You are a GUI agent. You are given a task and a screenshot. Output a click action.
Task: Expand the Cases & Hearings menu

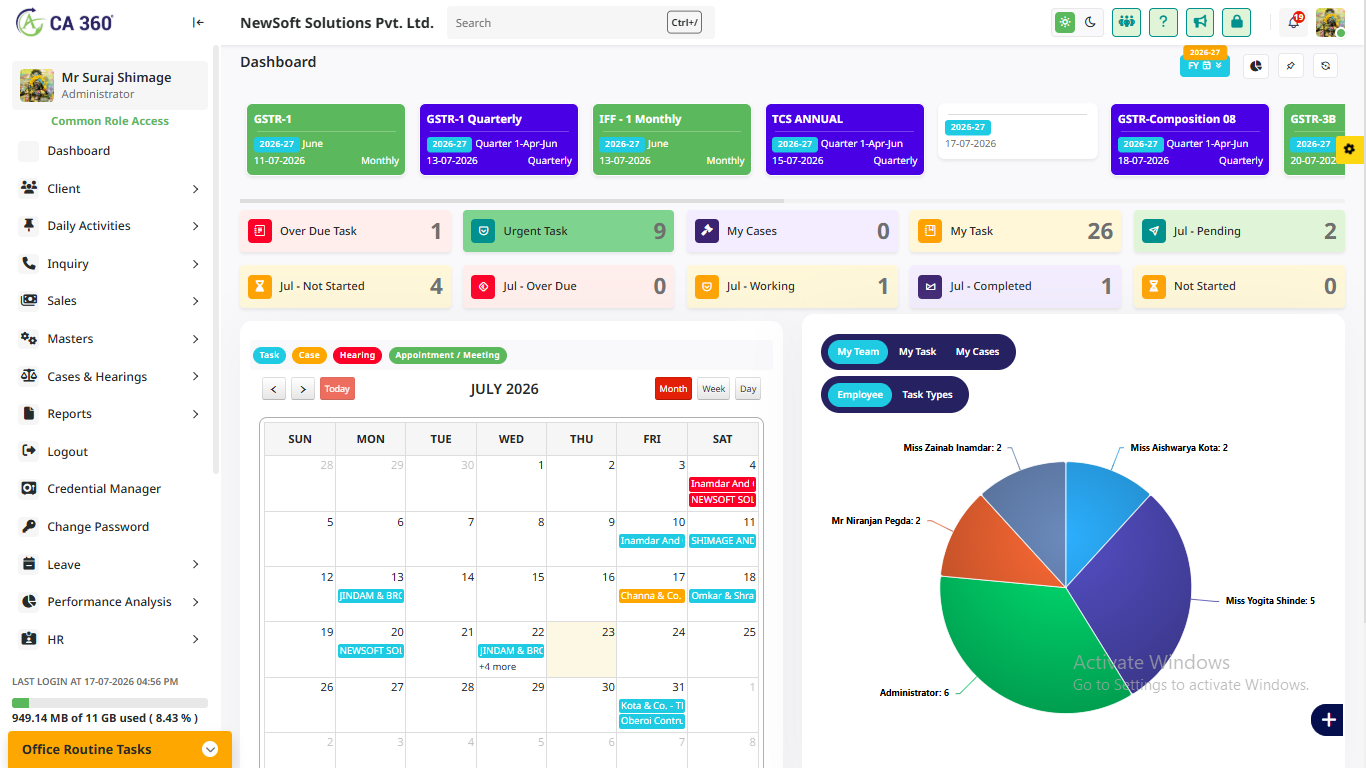(110, 377)
